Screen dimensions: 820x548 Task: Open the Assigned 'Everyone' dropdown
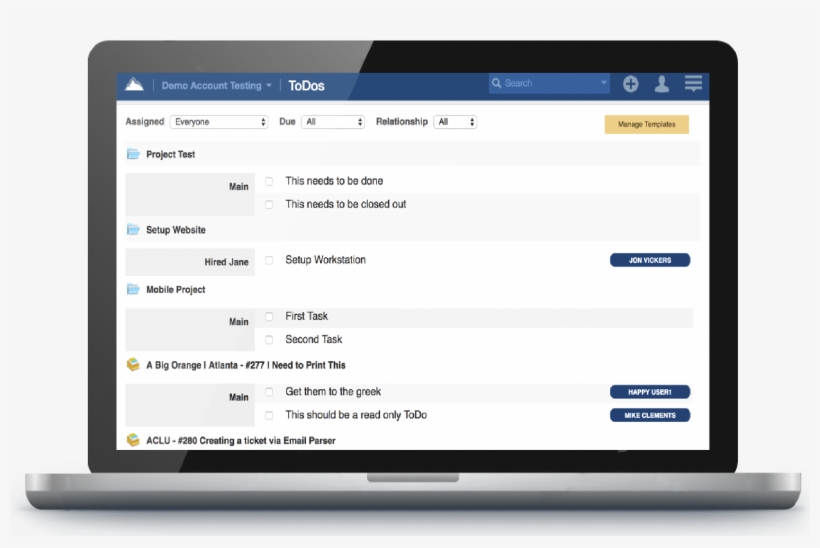(219, 122)
